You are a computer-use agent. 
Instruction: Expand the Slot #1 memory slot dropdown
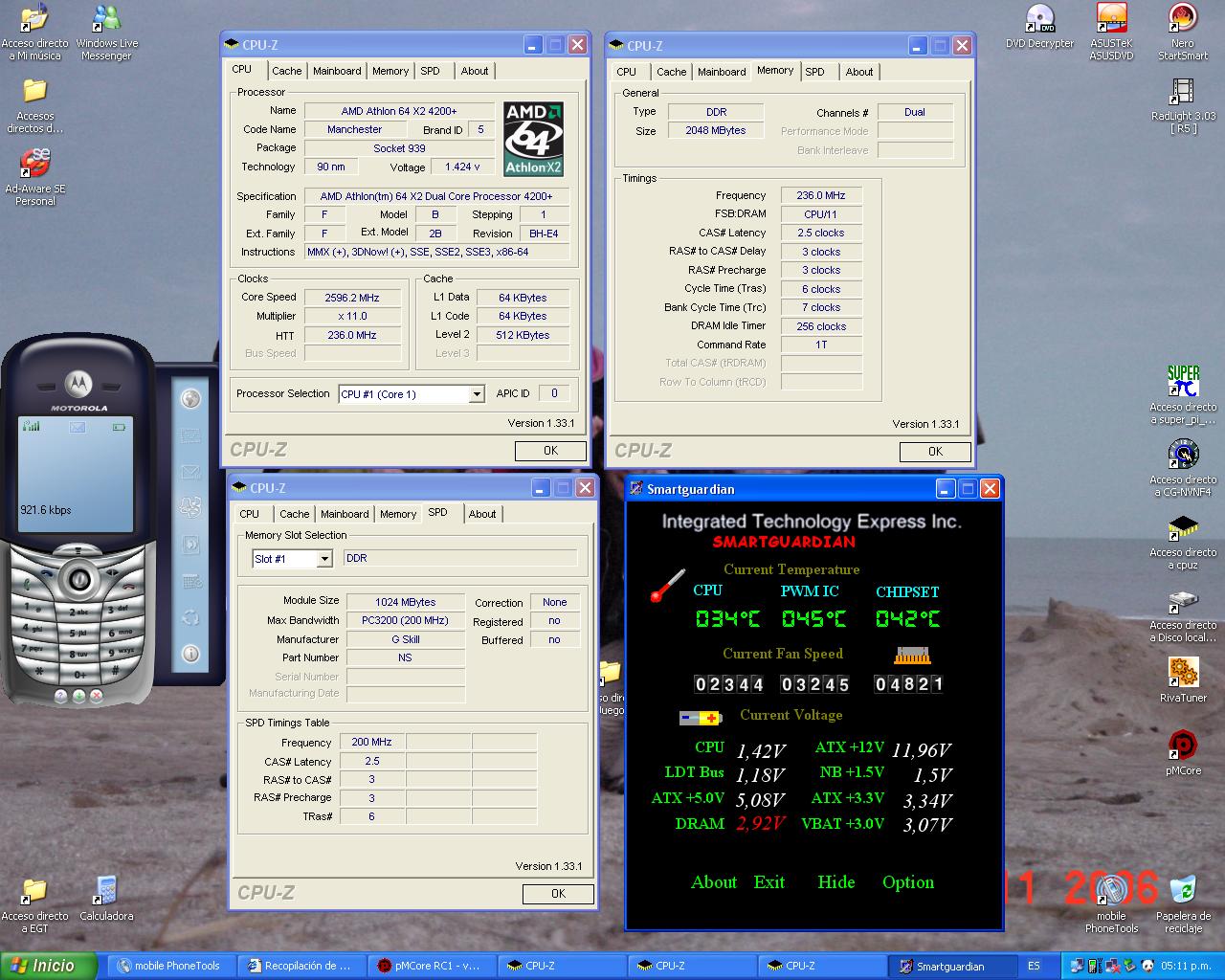pyautogui.click(x=324, y=559)
